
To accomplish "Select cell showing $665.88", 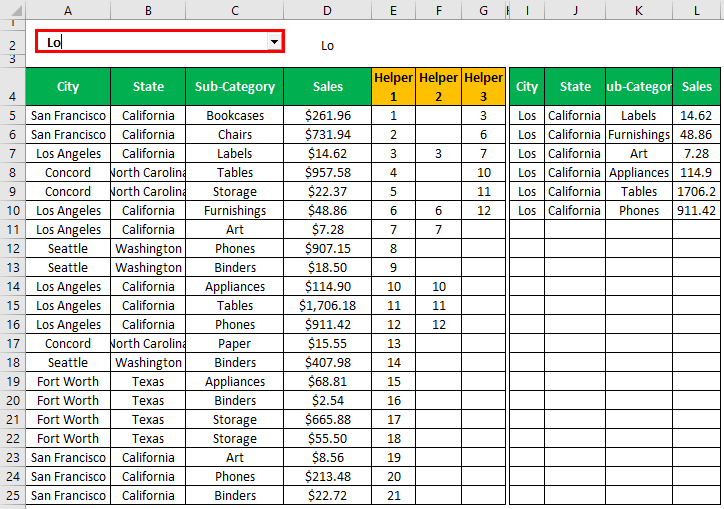I will [x=327, y=419].
